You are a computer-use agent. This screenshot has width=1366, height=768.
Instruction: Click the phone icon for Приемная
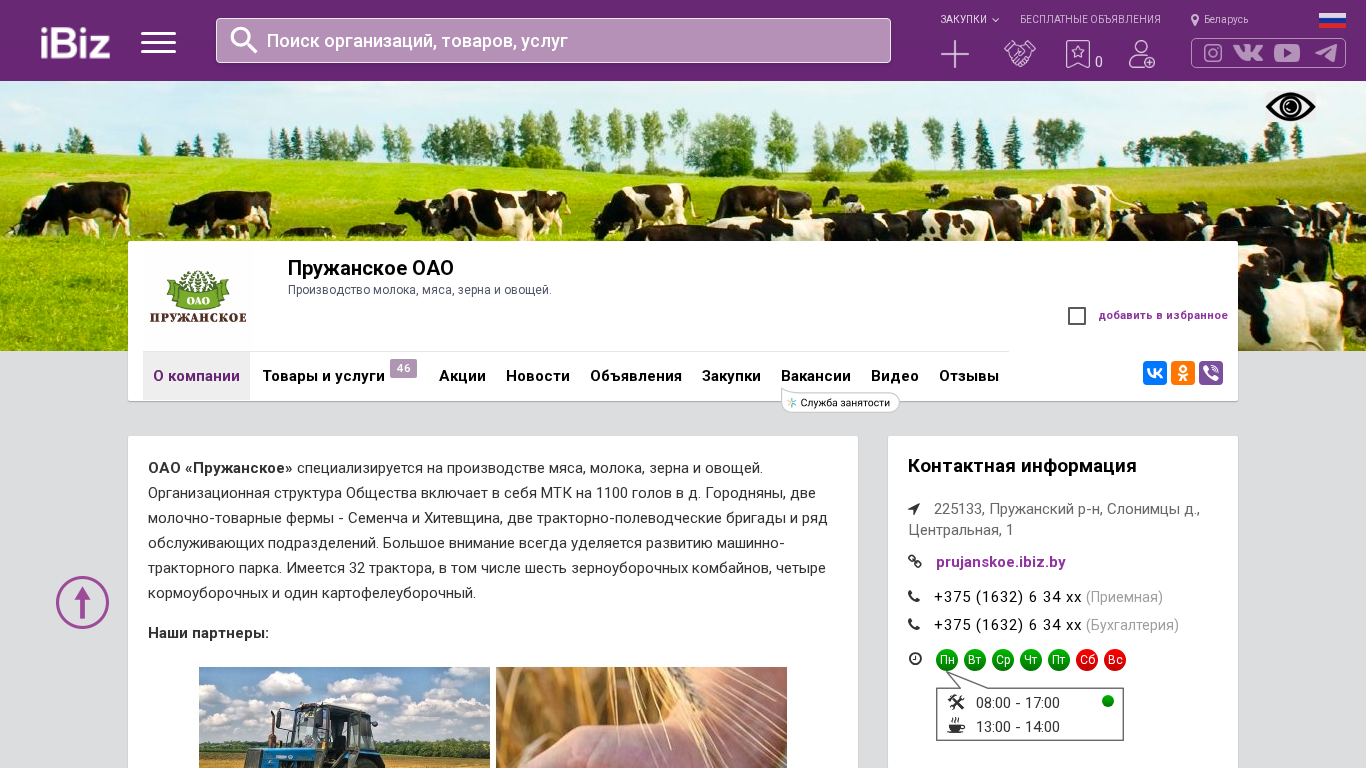914,597
